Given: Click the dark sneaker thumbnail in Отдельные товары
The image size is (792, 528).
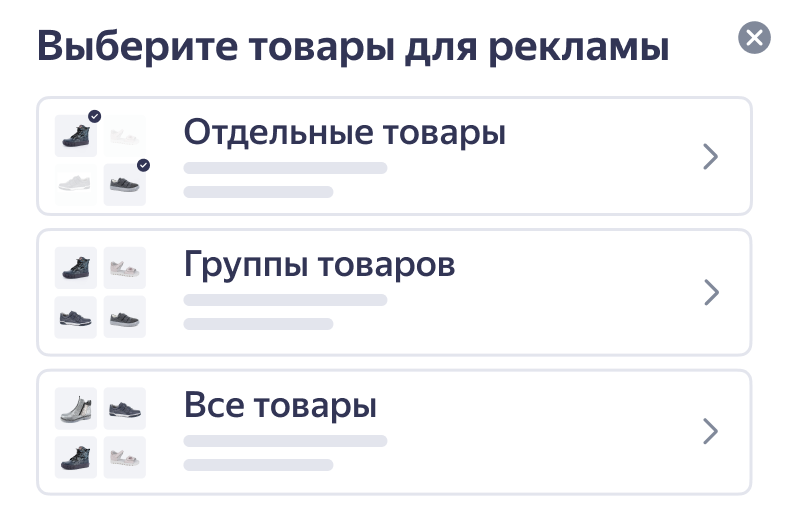Looking at the screenshot, I should [x=124, y=185].
